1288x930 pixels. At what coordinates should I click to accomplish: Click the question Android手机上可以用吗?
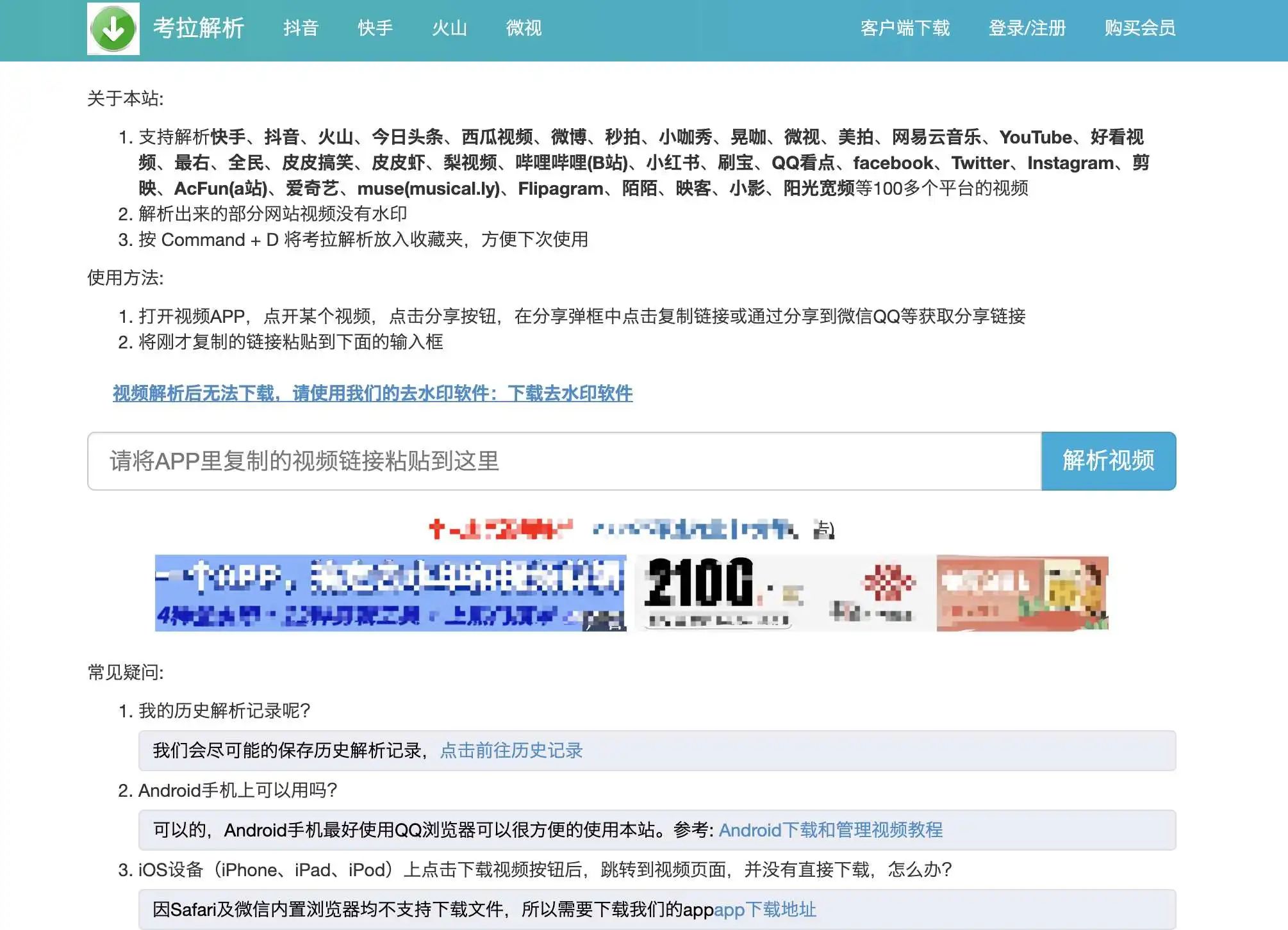[x=238, y=790]
